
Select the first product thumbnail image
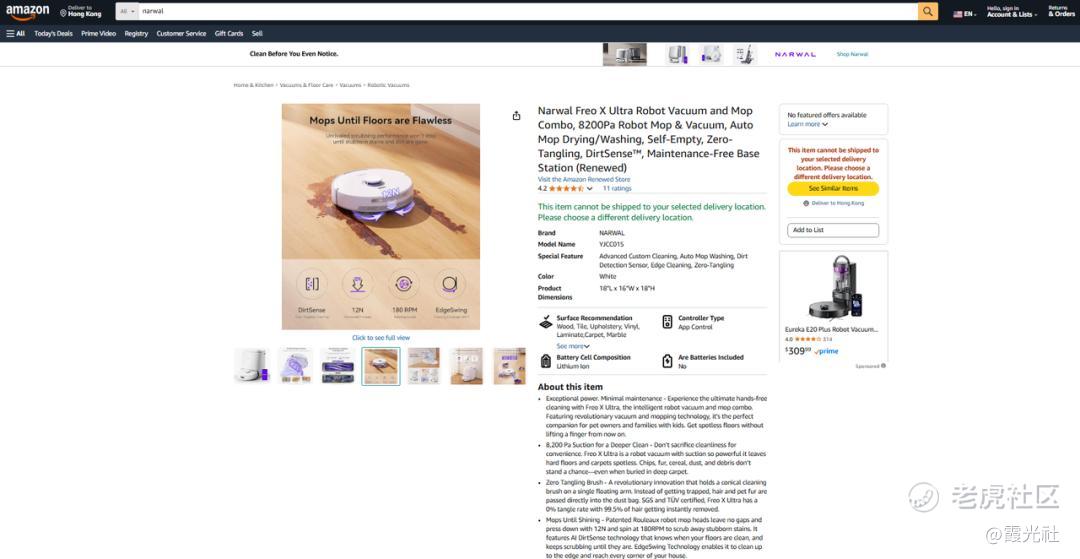pos(251,366)
